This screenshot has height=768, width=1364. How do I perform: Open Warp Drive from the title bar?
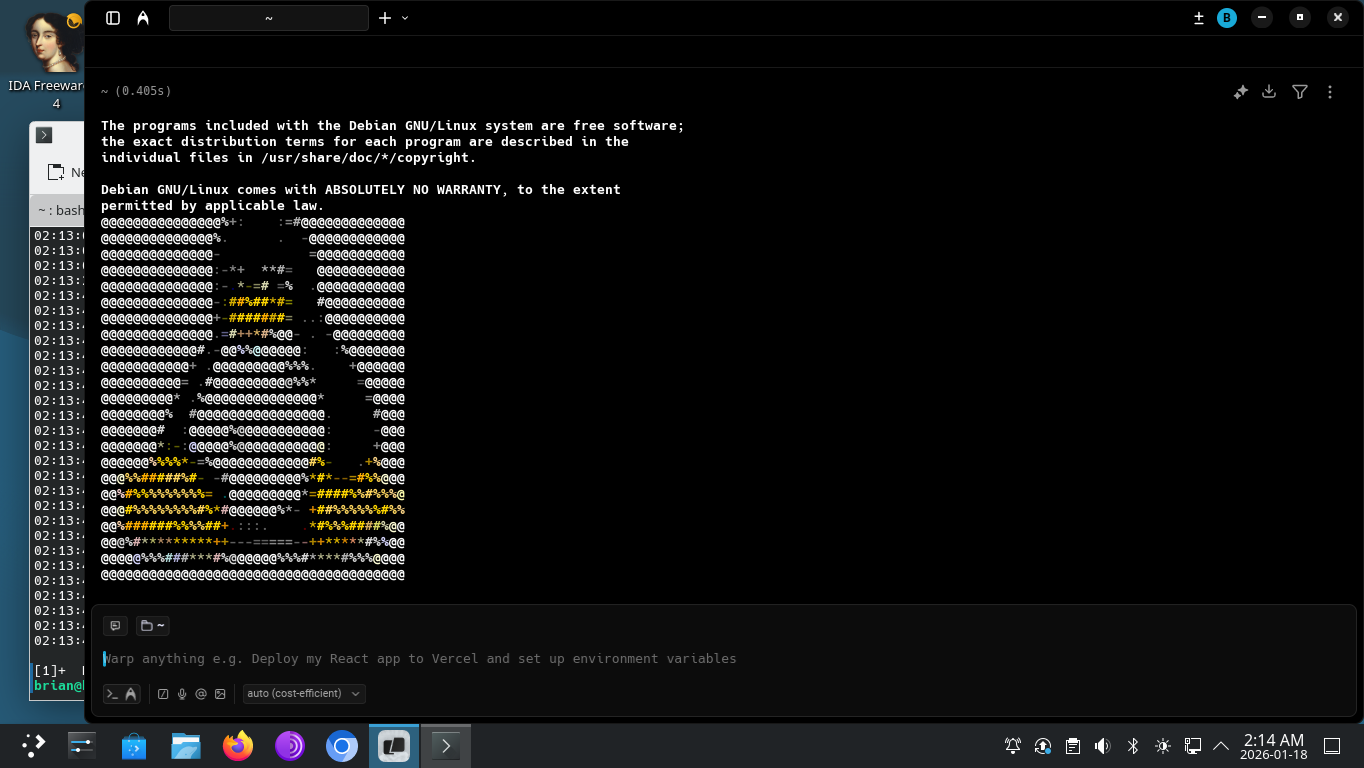[x=143, y=18]
